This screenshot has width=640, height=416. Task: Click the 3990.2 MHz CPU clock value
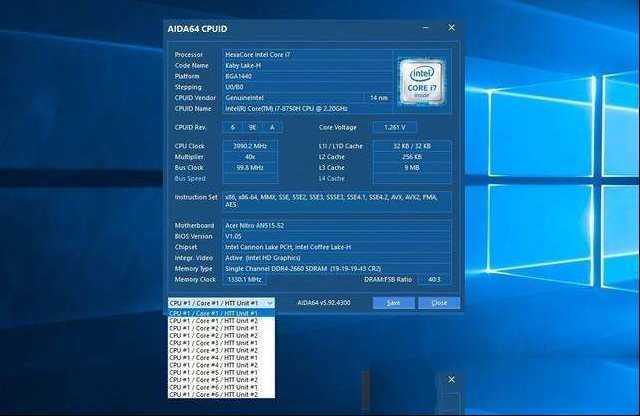(x=250, y=146)
